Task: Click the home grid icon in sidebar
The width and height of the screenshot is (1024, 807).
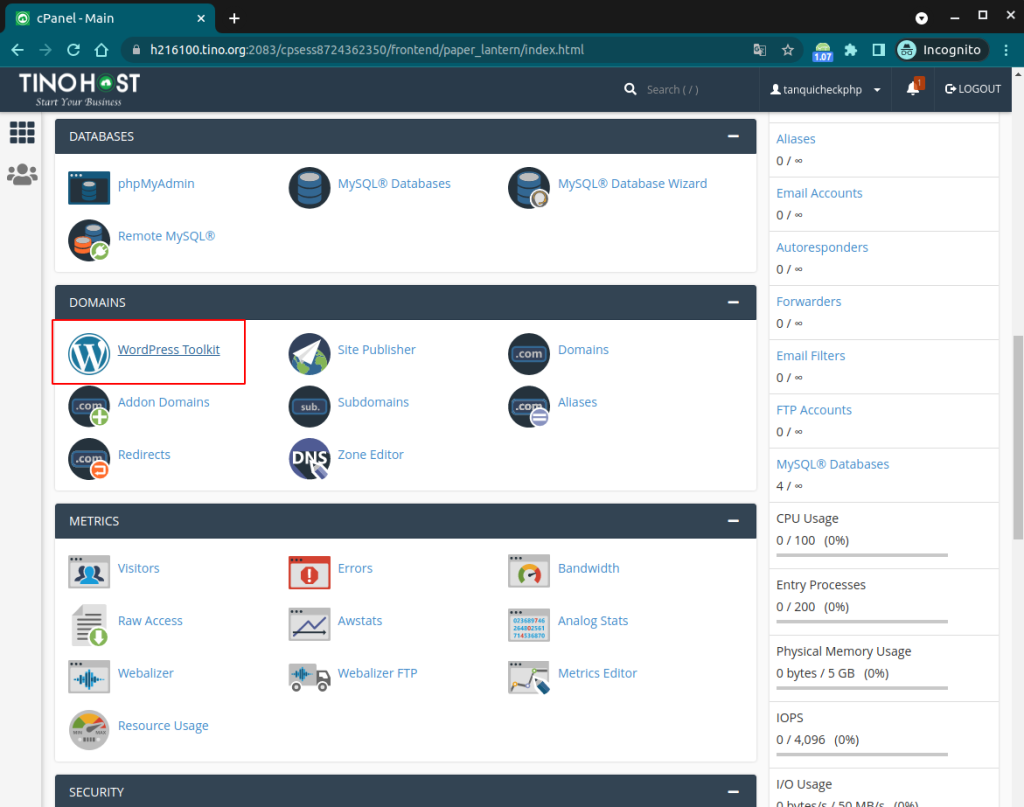Action: point(22,133)
